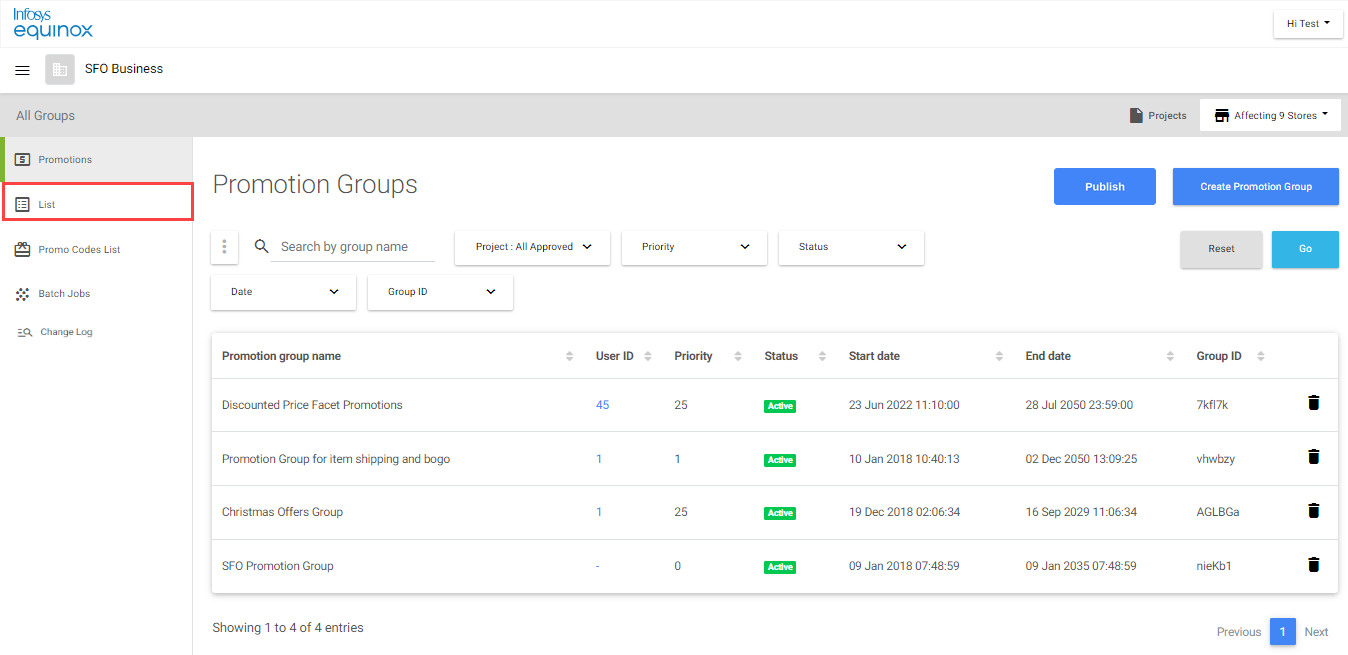Image resolution: width=1348 pixels, height=655 pixels.
Task: Open the Group ID filter dropdown
Action: pos(440,292)
